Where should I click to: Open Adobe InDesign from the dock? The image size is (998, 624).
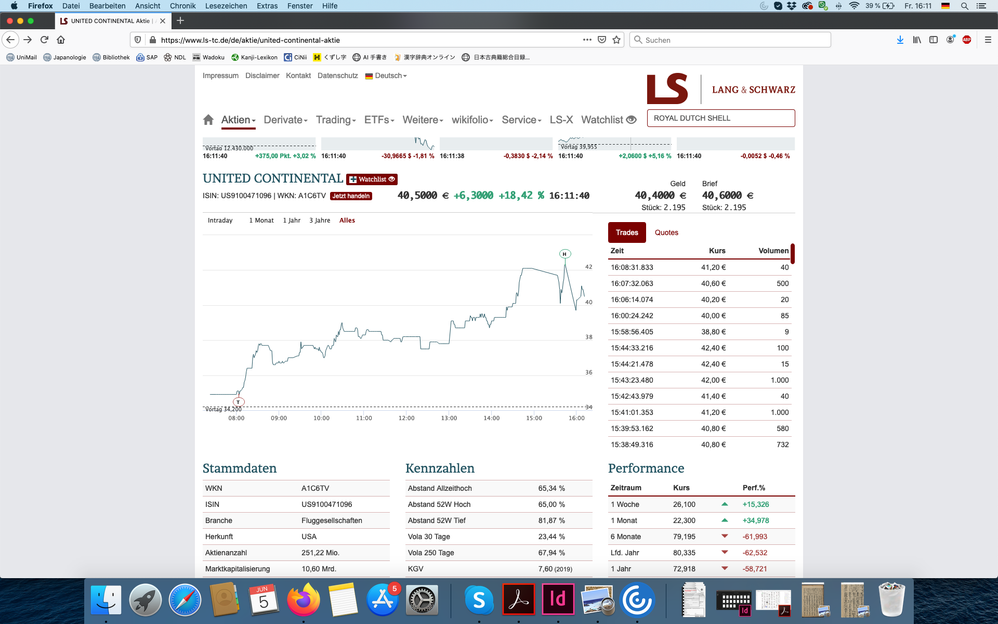tap(558, 599)
